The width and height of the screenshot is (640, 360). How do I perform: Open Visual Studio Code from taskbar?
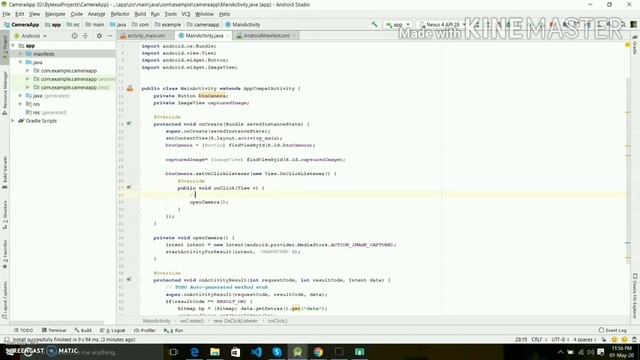(x=256, y=352)
